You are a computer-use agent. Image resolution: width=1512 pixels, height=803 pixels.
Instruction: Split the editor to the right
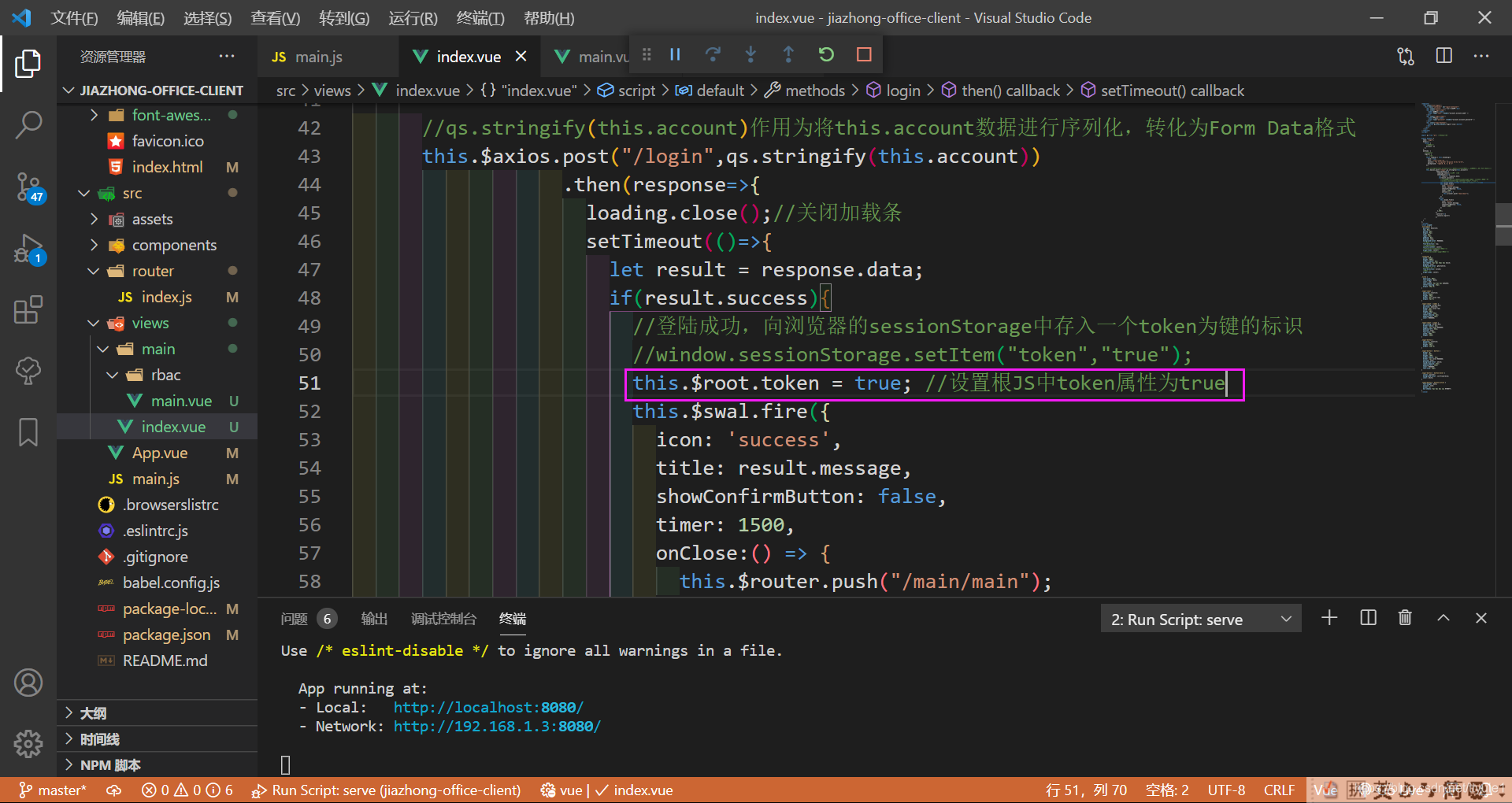tap(1444, 56)
